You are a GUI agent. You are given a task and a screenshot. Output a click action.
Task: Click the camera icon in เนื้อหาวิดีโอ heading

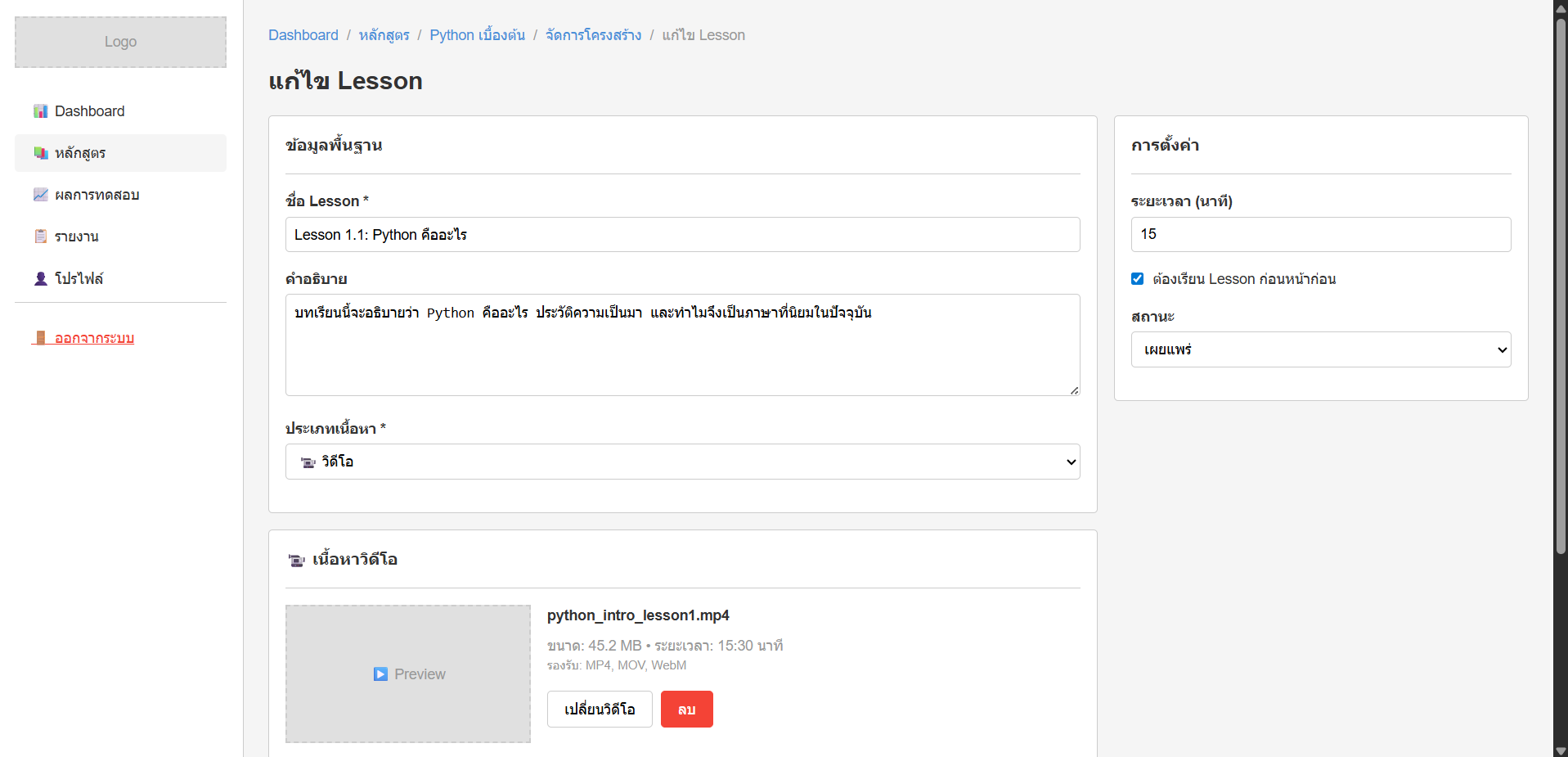296,560
